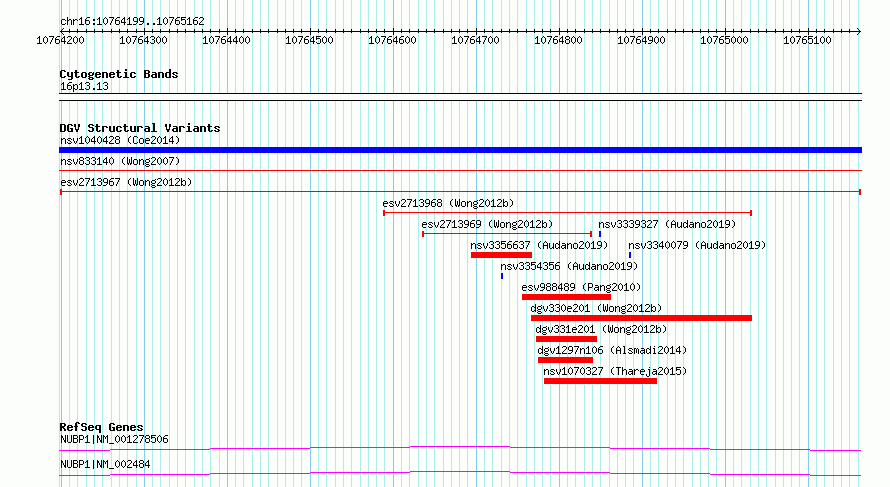
Task: Click the ruler's right arrow end
Action: tap(859, 31)
